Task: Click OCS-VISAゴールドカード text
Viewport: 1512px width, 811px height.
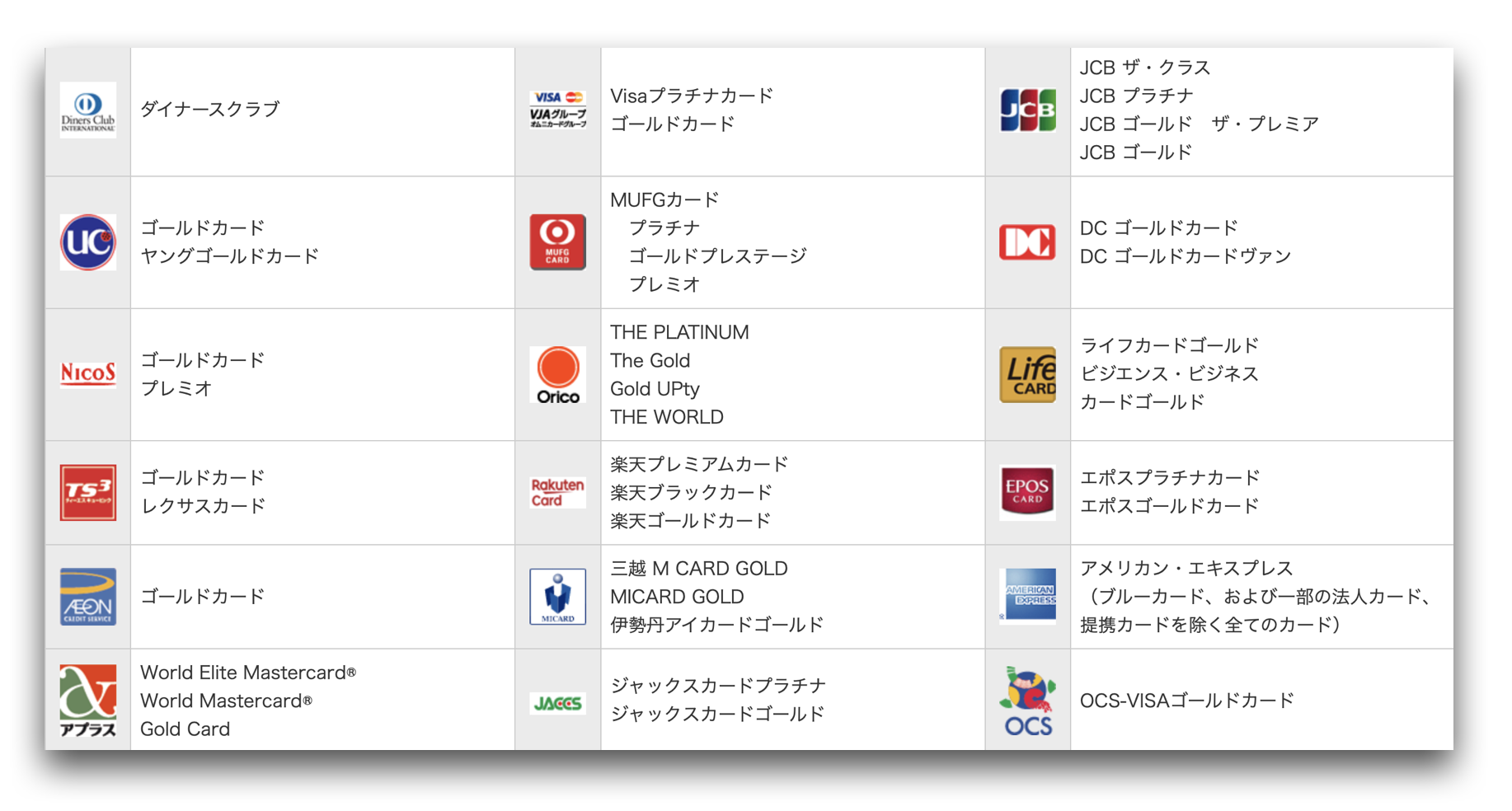Action: point(1187,701)
